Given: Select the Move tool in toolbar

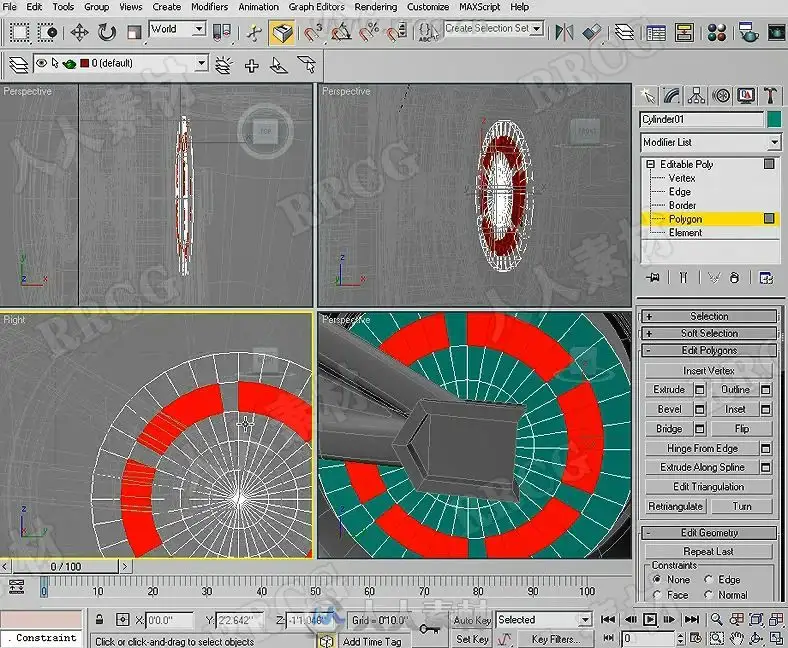Looking at the screenshot, I should tap(80, 32).
